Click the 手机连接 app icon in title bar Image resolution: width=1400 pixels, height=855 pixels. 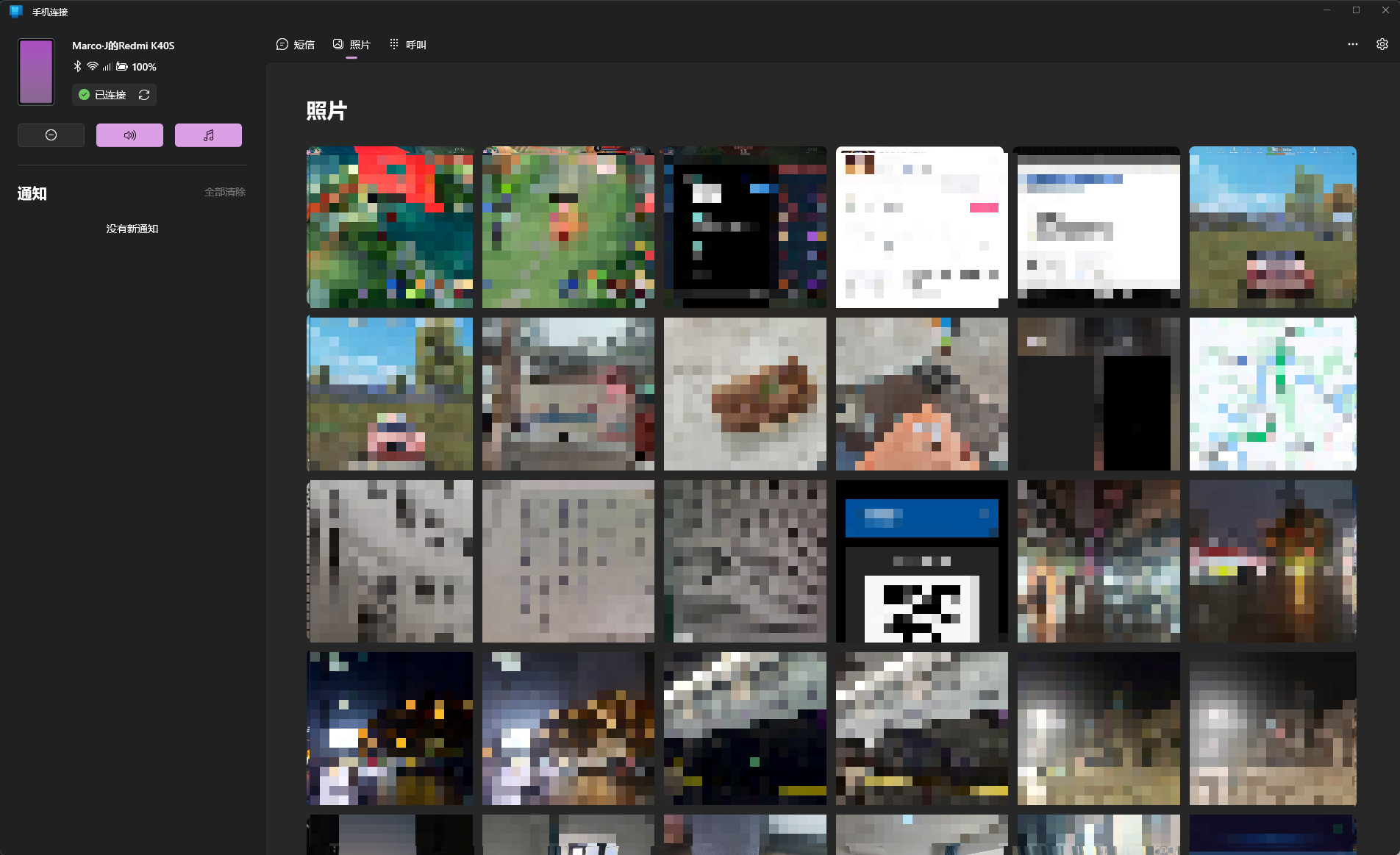point(16,12)
